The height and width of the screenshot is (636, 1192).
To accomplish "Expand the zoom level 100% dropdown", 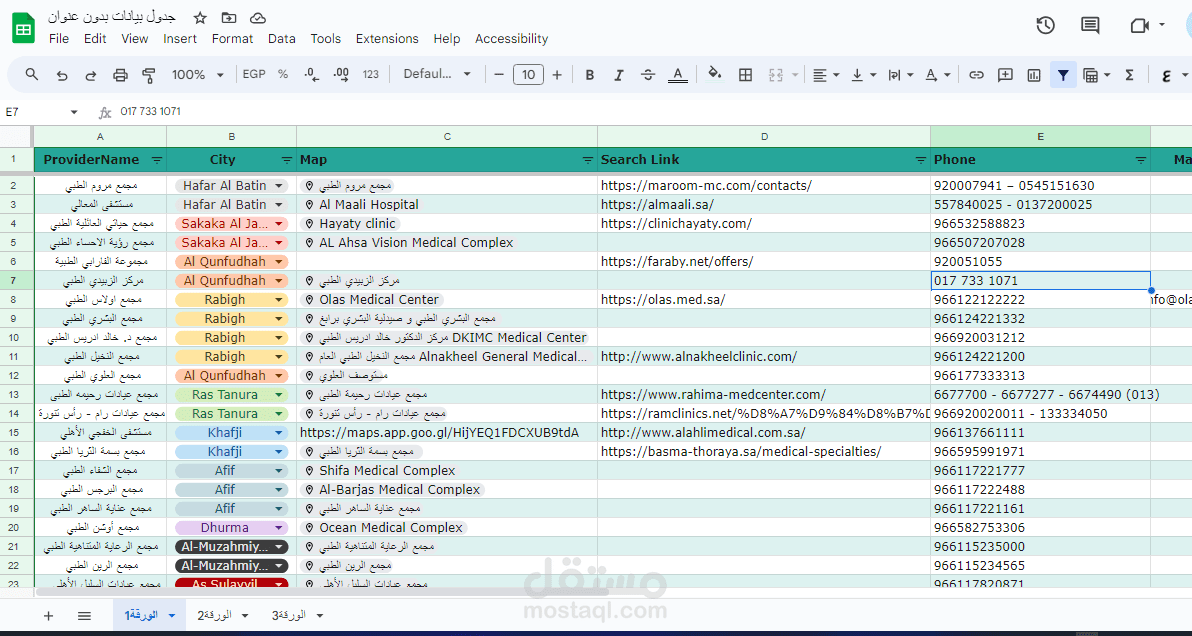I will [x=196, y=75].
